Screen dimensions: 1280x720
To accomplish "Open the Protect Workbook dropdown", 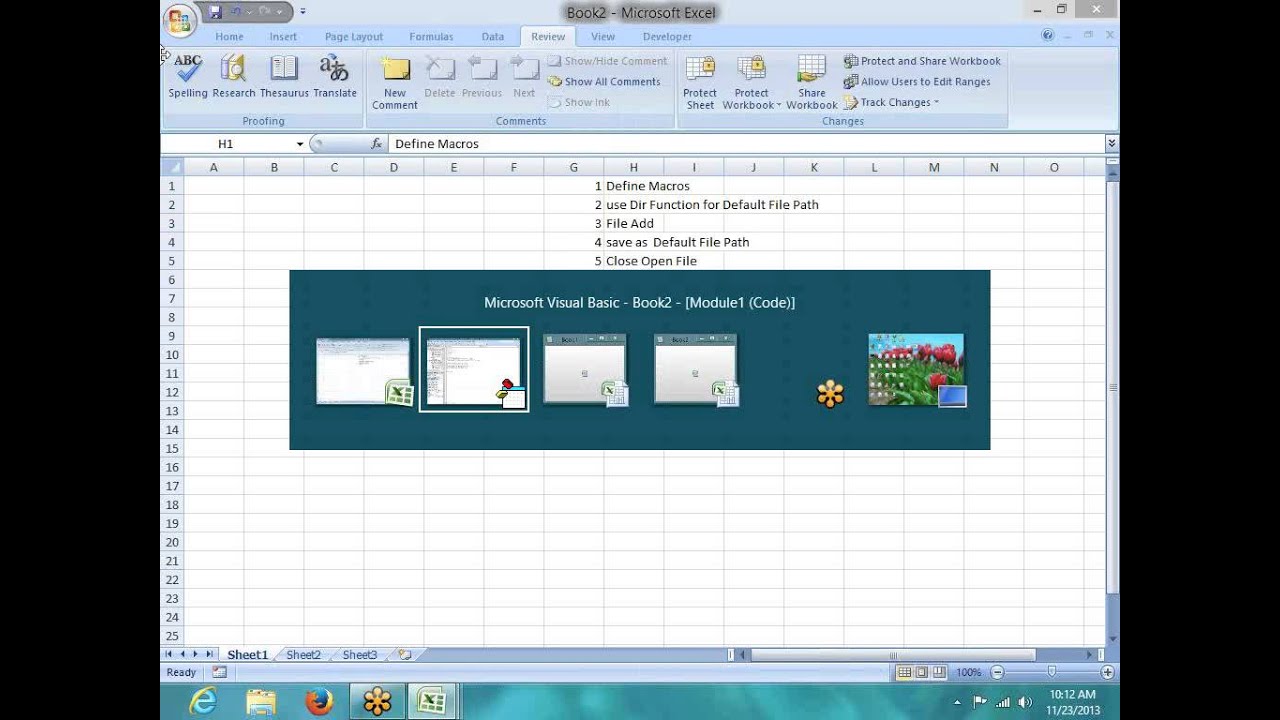I will (x=751, y=82).
